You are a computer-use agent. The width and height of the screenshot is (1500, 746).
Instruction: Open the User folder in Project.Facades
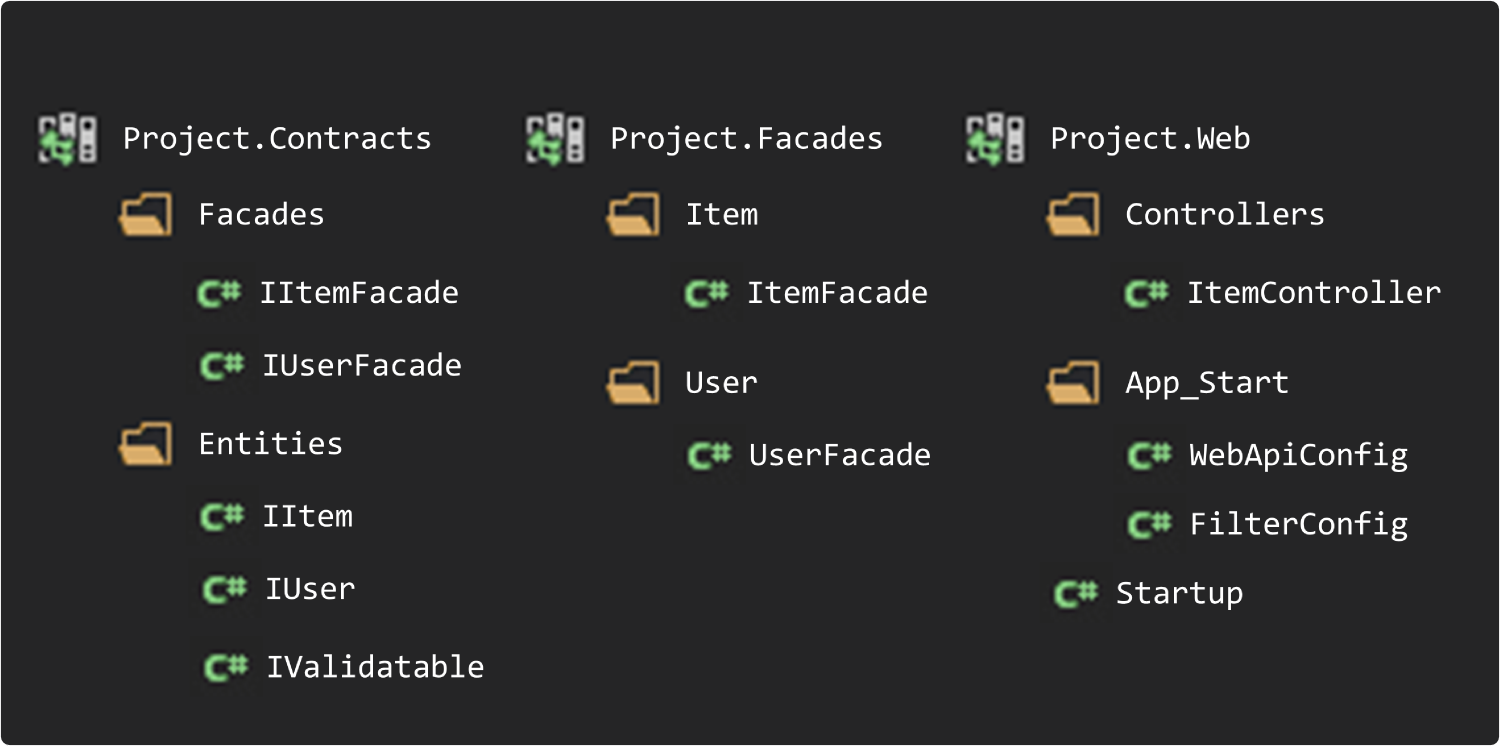click(x=632, y=384)
